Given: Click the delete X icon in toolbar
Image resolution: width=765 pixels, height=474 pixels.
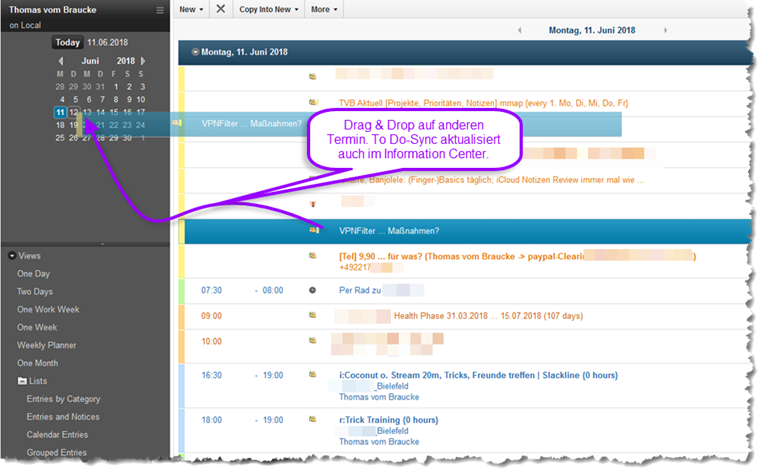Looking at the screenshot, I should 220,9.
